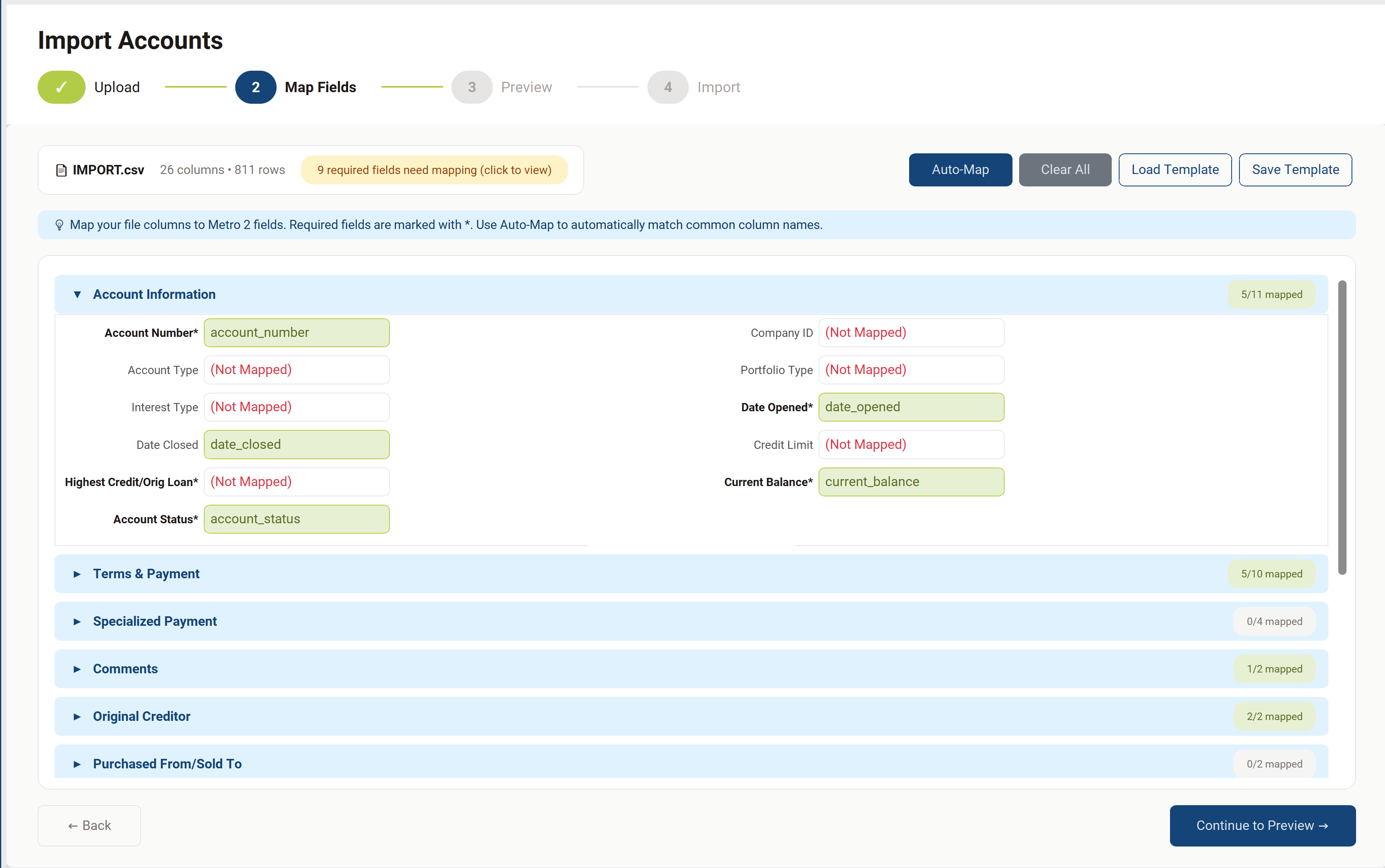This screenshot has height=868, width=1385.
Task: Open the Credit Limit mapping dropdown
Action: 911,445
